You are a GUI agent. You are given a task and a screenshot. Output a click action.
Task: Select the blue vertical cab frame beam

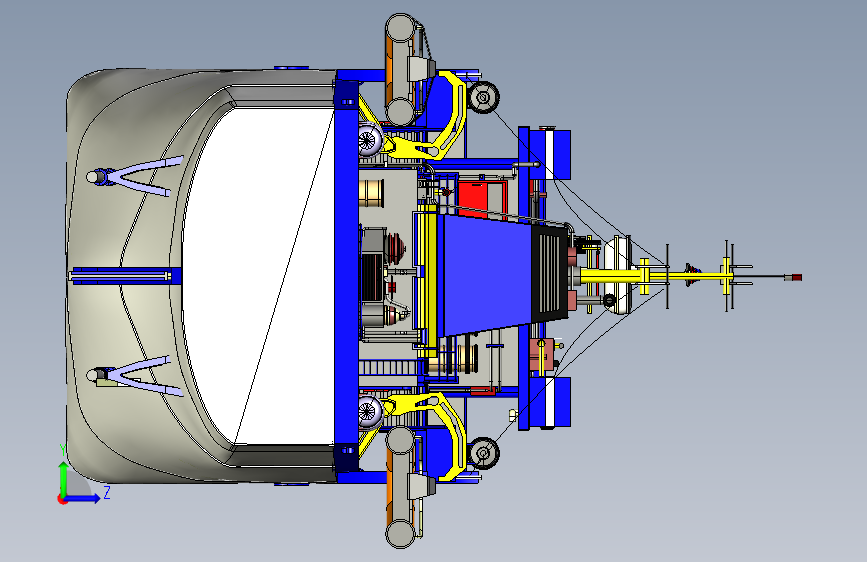pos(347,277)
